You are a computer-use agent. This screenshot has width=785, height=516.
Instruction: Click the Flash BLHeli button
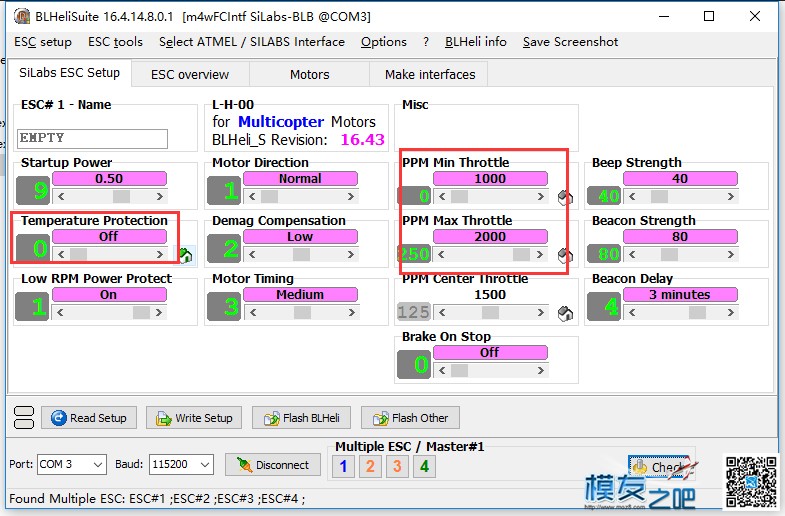(x=301, y=417)
